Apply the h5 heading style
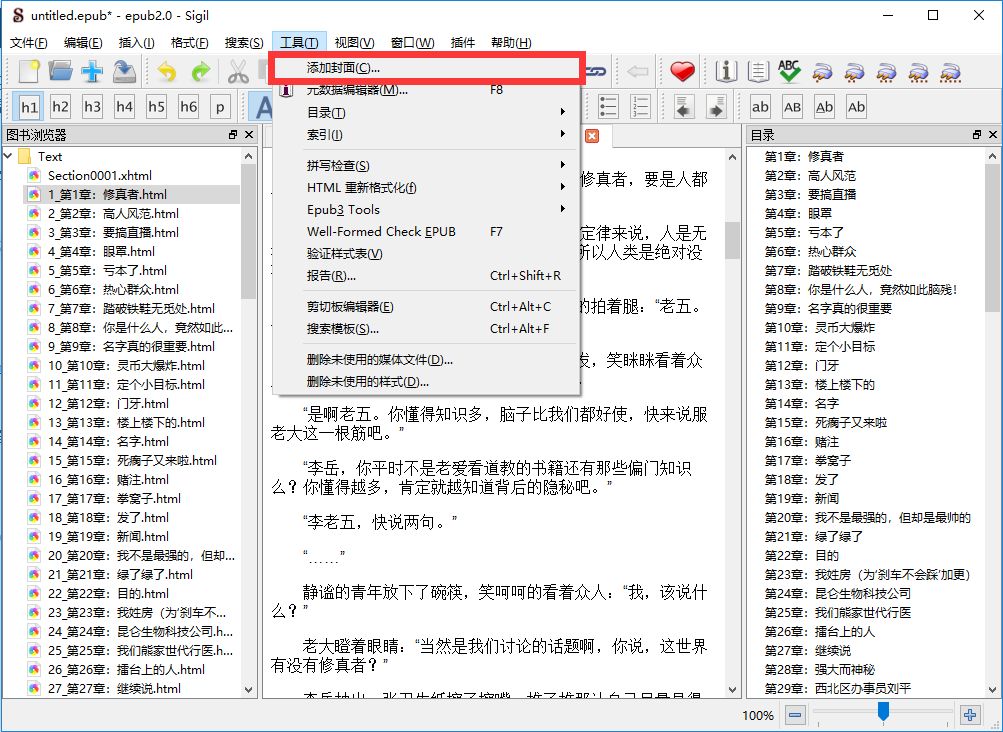Image resolution: width=1003 pixels, height=732 pixels. click(x=156, y=107)
